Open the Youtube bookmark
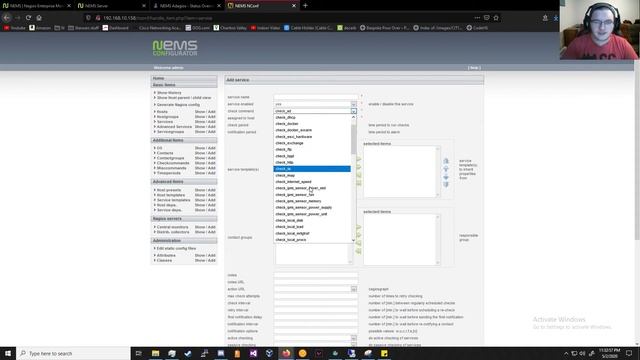 (15, 28)
